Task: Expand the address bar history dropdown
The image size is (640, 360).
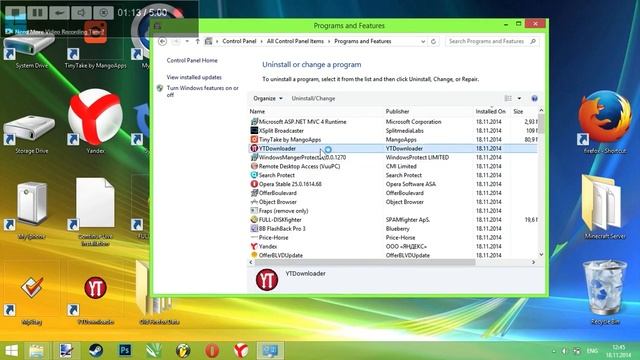Action: tap(423, 42)
